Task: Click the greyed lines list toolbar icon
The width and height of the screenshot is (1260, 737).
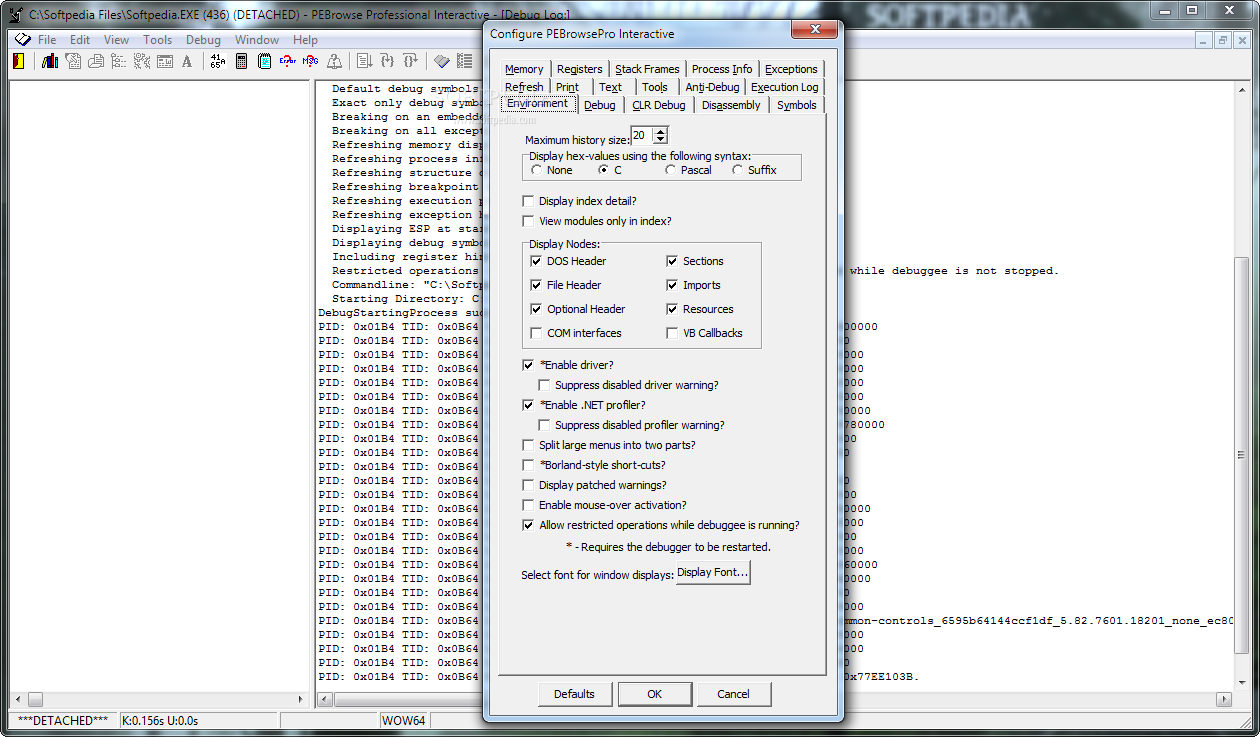Action: [x=464, y=61]
